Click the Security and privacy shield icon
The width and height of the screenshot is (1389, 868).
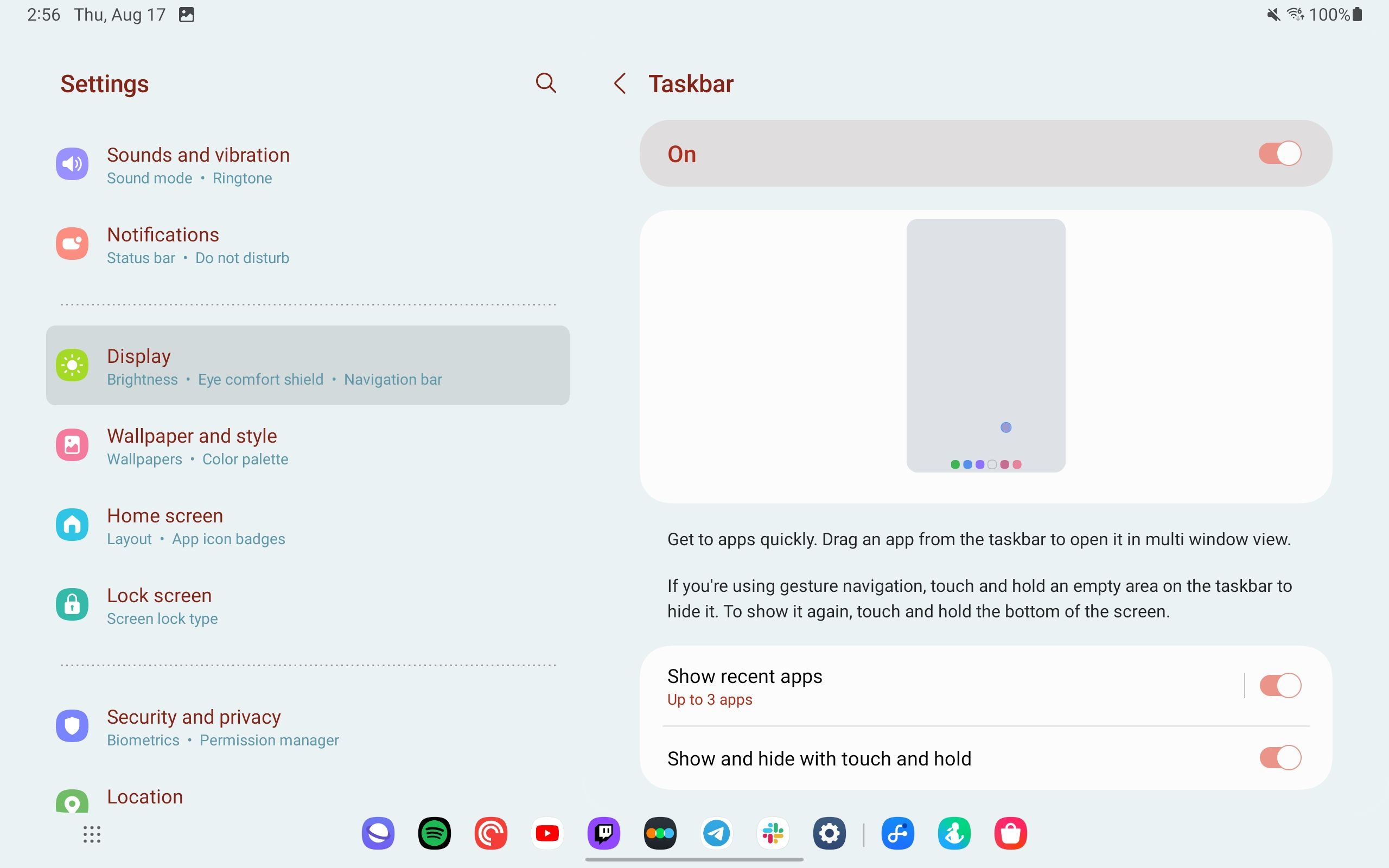click(x=72, y=726)
